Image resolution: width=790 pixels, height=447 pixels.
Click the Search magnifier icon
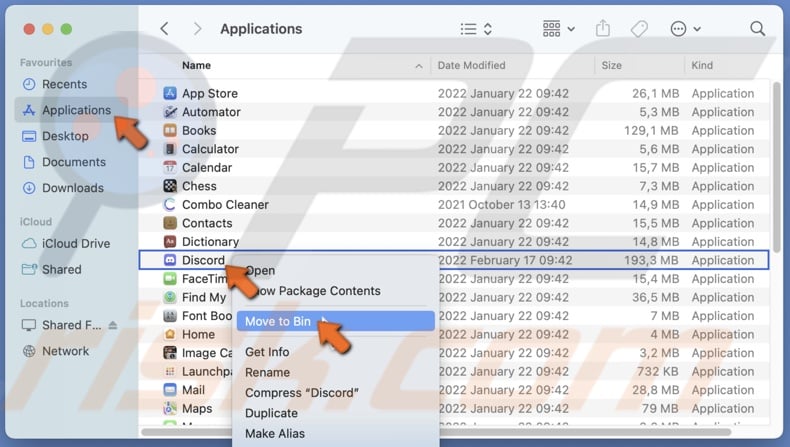757,29
